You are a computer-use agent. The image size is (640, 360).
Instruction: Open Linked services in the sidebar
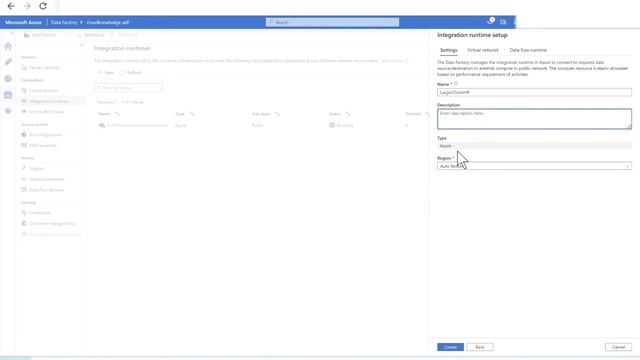[x=43, y=91]
